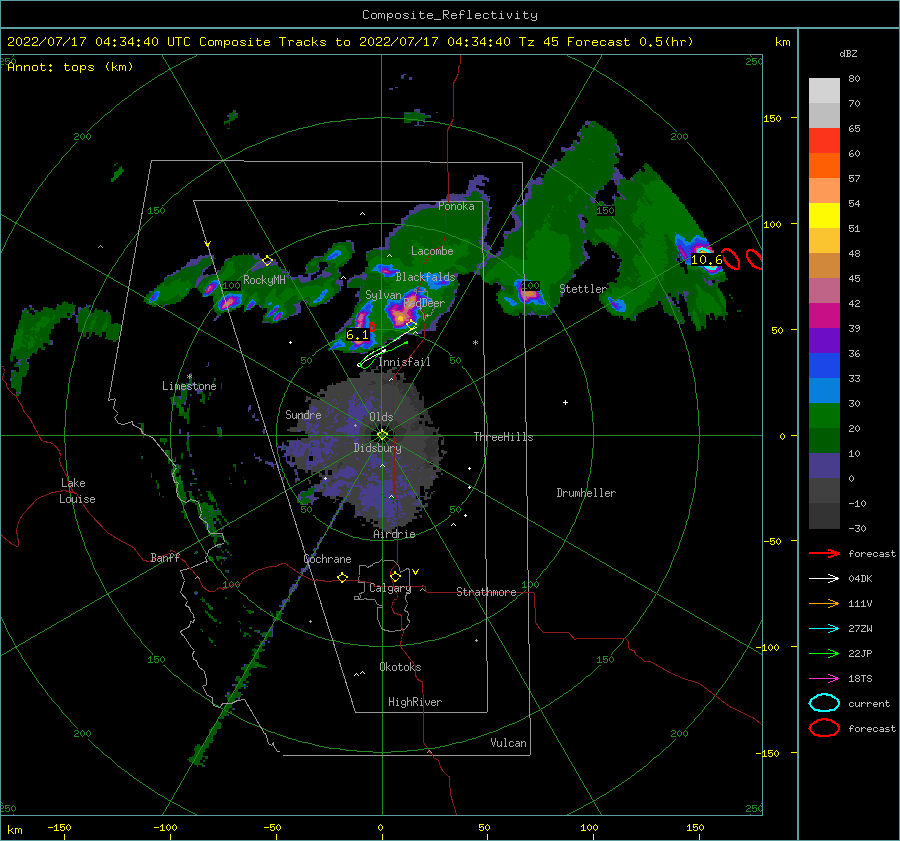Click the Vulcan label

click(508, 743)
